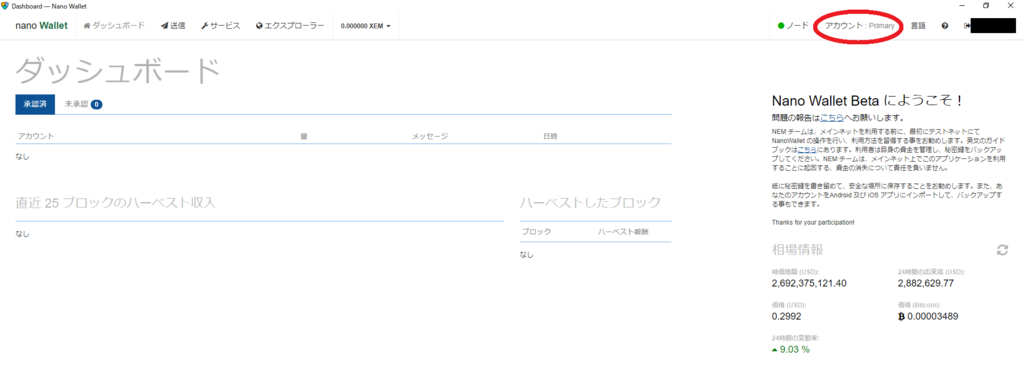Click the 日時 column header
The width and height of the screenshot is (1024, 366).
coord(551,136)
